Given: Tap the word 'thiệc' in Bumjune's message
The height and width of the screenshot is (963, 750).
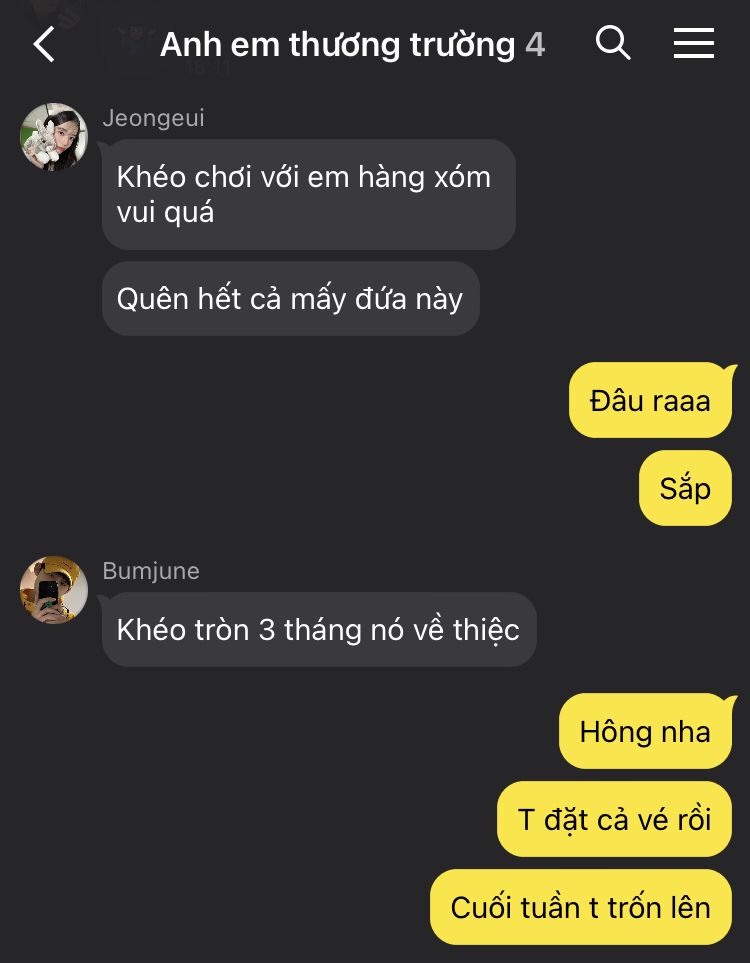Looking at the screenshot, I should (486, 630).
